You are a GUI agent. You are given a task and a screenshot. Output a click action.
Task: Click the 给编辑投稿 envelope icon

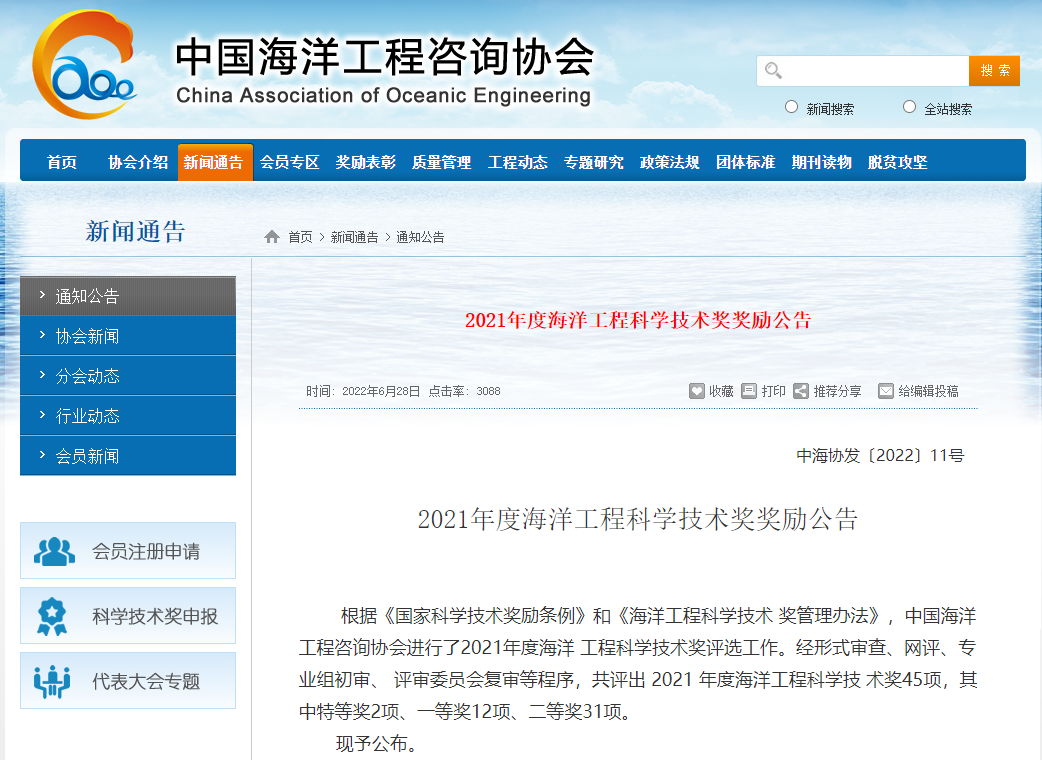tap(886, 391)
